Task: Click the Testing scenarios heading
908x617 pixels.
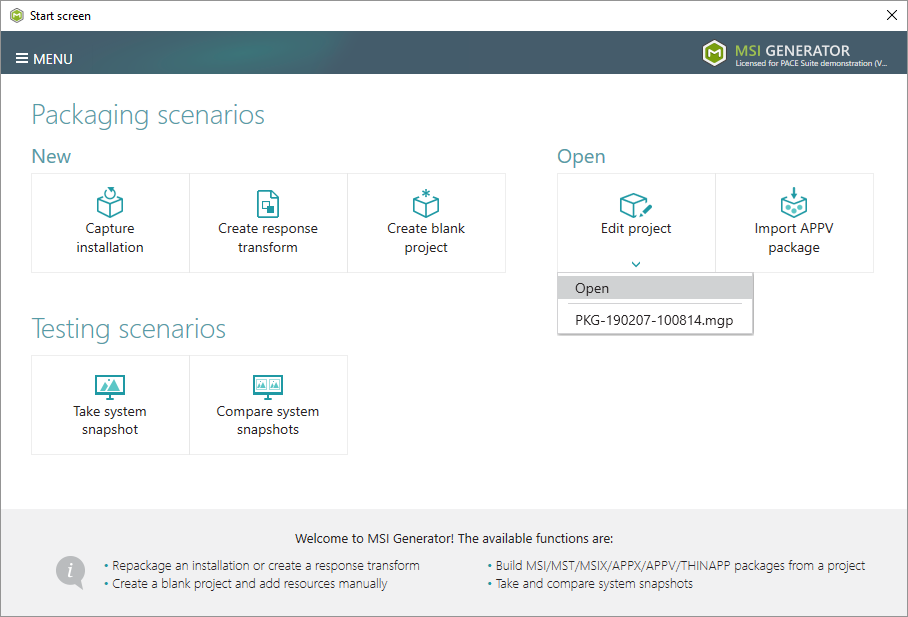Action: [x=129, y=329]
